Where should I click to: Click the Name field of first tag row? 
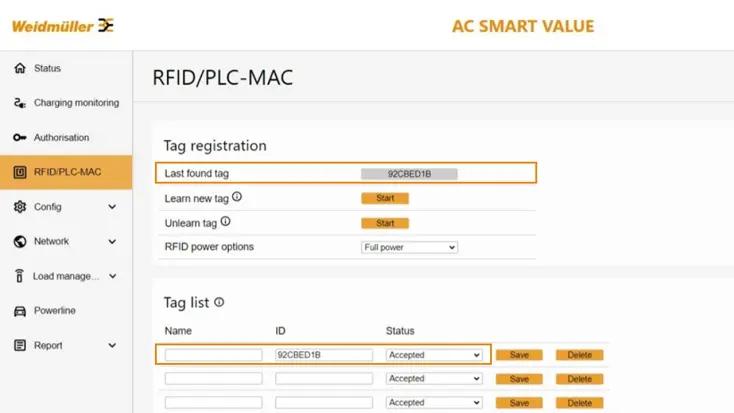click(213, 354)
